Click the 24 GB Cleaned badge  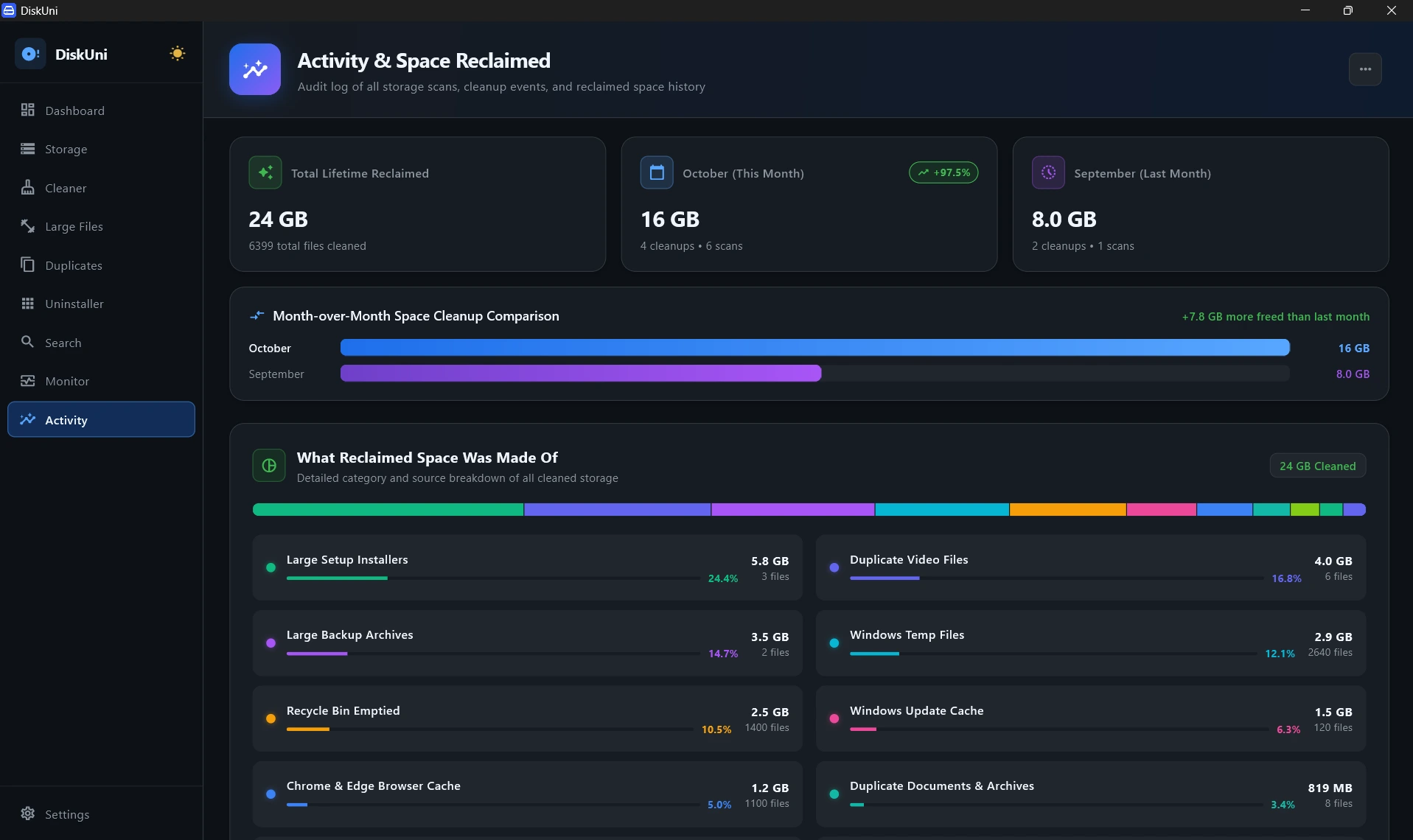(1317, 466)
